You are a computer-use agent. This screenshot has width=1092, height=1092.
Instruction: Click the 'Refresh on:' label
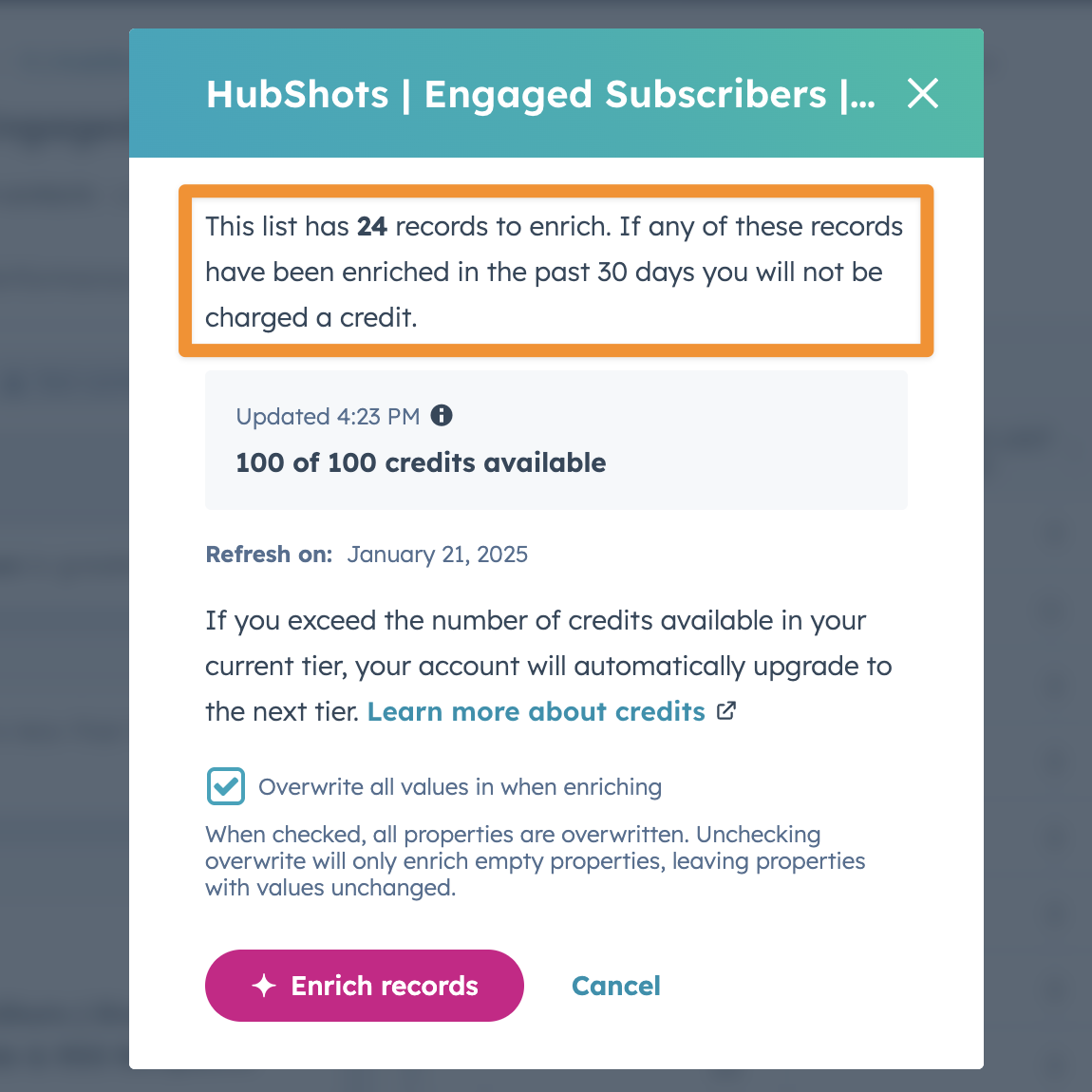pyautogui.click(x=269, y=555)
